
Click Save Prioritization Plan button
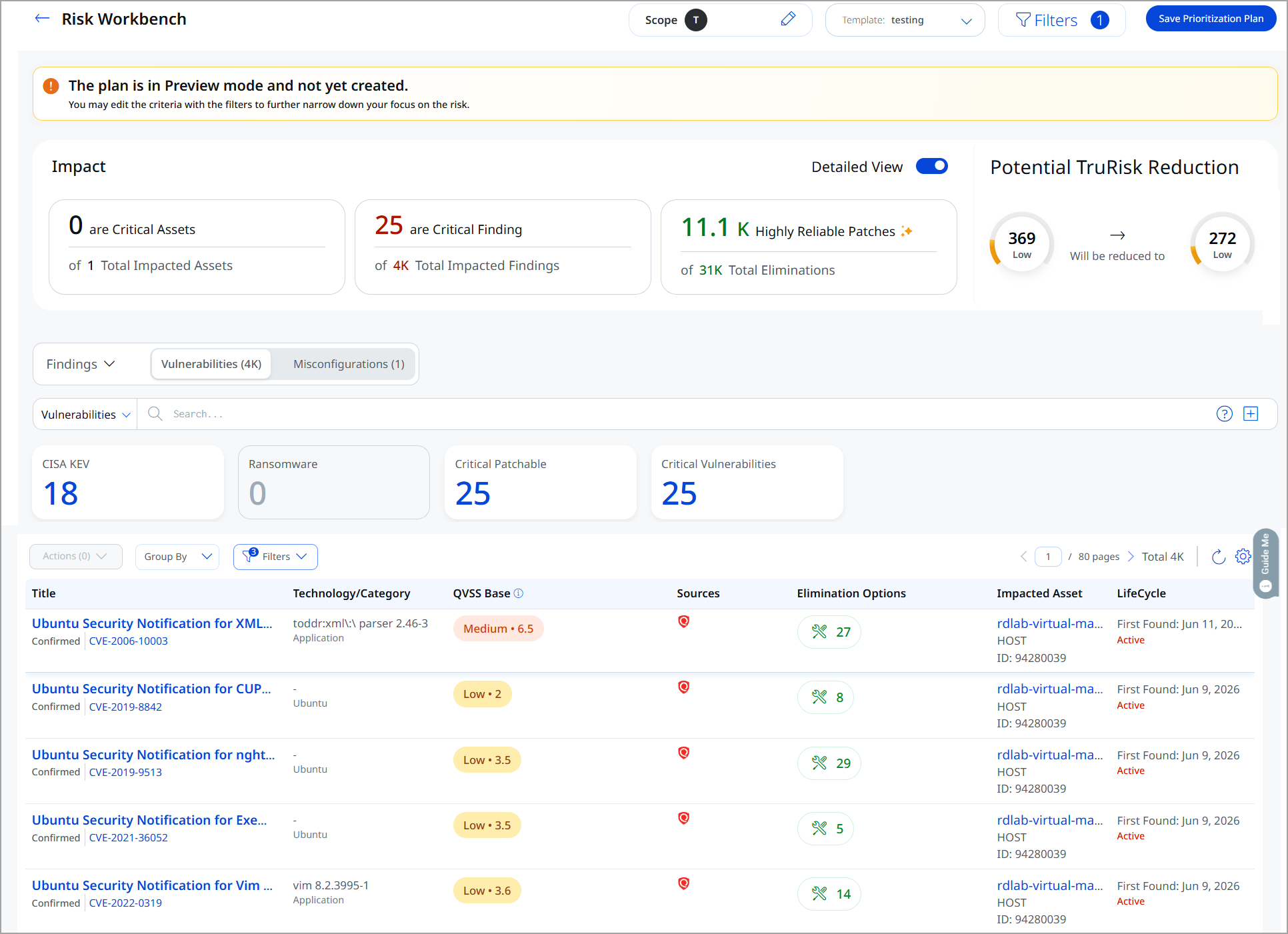coord(1211,19)
